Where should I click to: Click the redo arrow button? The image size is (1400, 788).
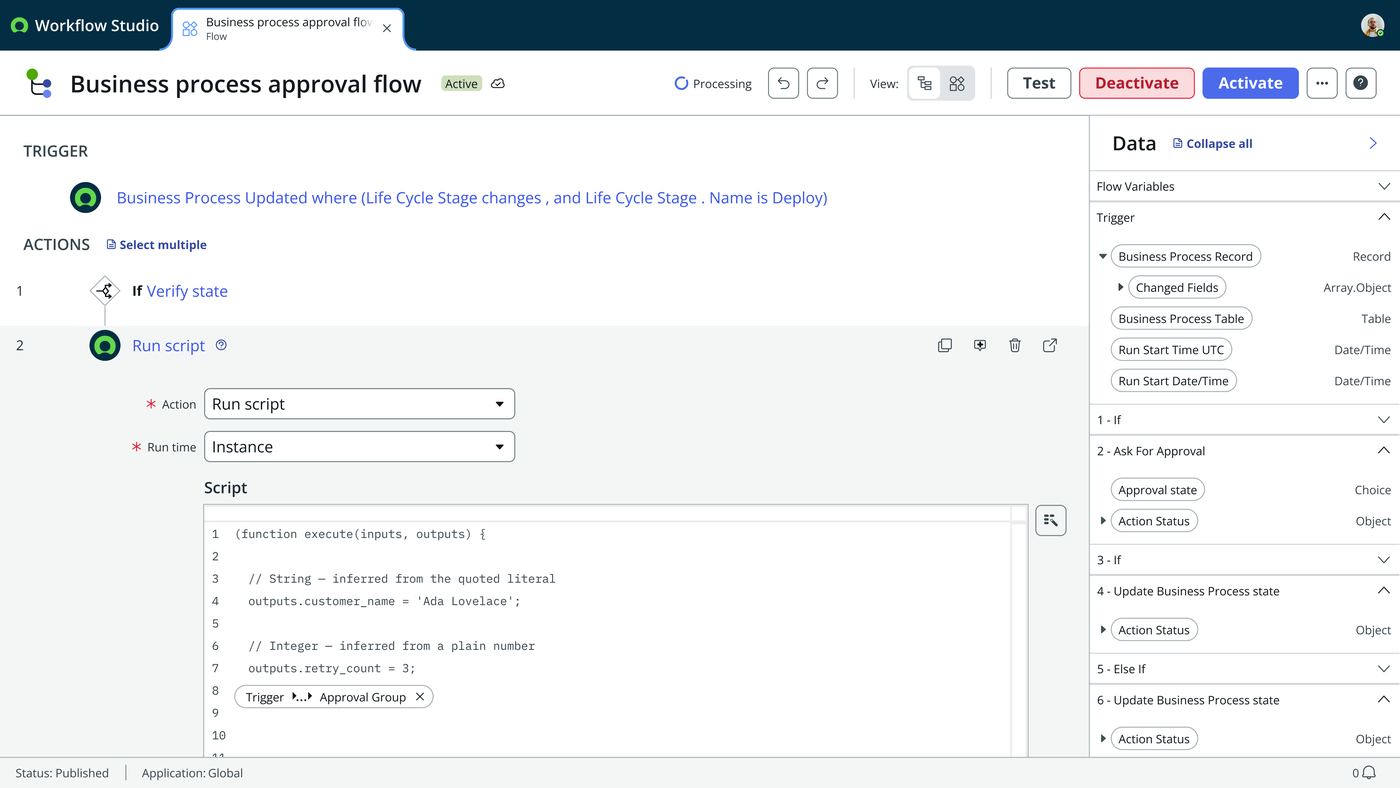pos(822,83)
